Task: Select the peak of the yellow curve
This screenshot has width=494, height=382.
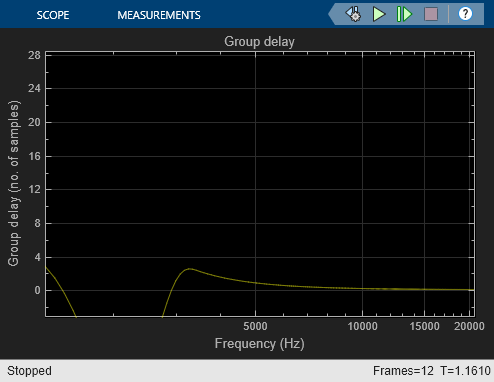Action: [x=190, y=269]
